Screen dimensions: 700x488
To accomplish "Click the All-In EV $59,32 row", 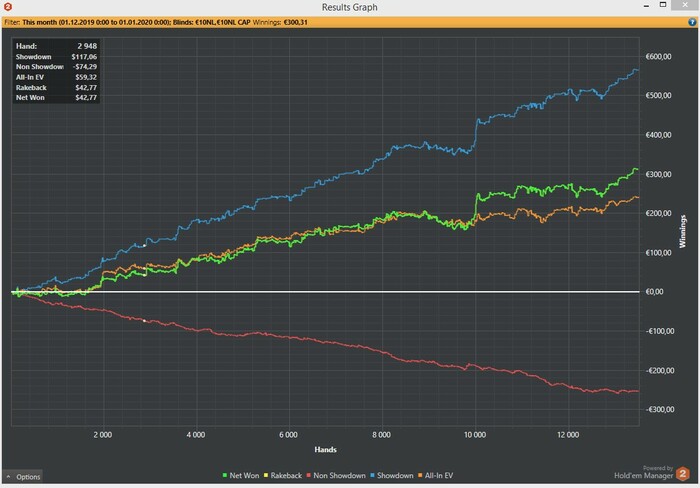I will click(x=56, y=77).
